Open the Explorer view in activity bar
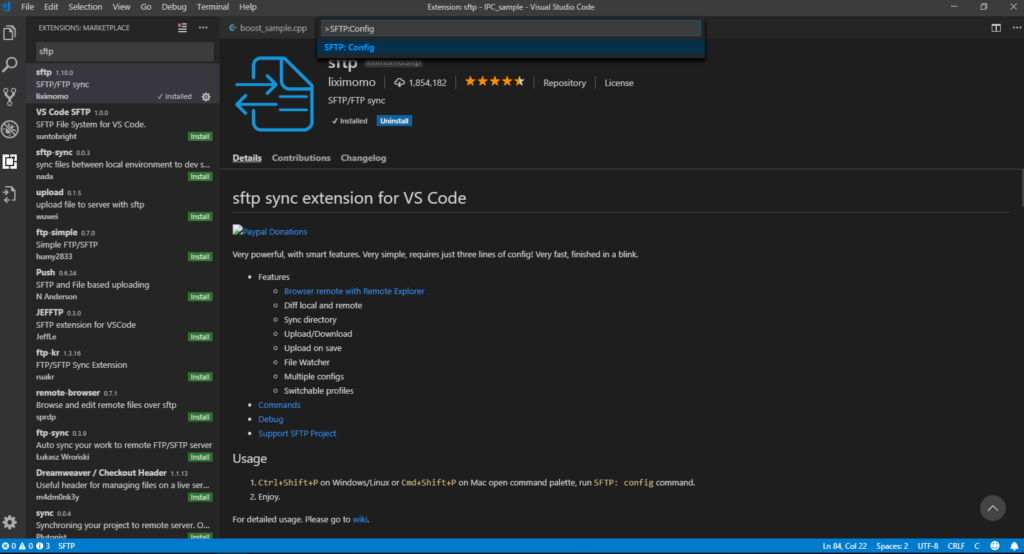1024x554 pixels. pos(10,32)
